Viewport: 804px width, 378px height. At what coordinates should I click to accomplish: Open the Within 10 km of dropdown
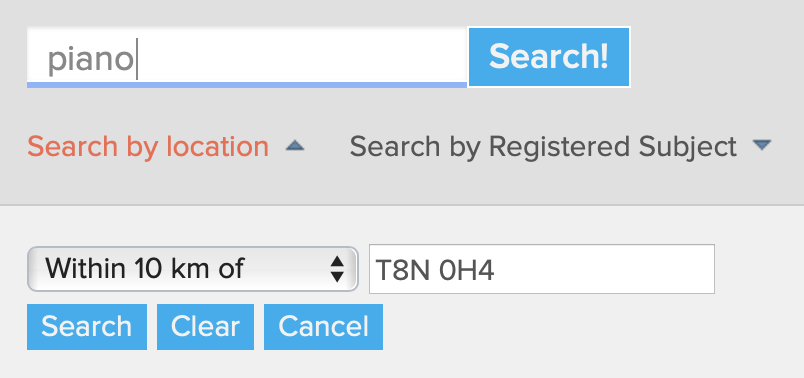[x=192, y=269]
